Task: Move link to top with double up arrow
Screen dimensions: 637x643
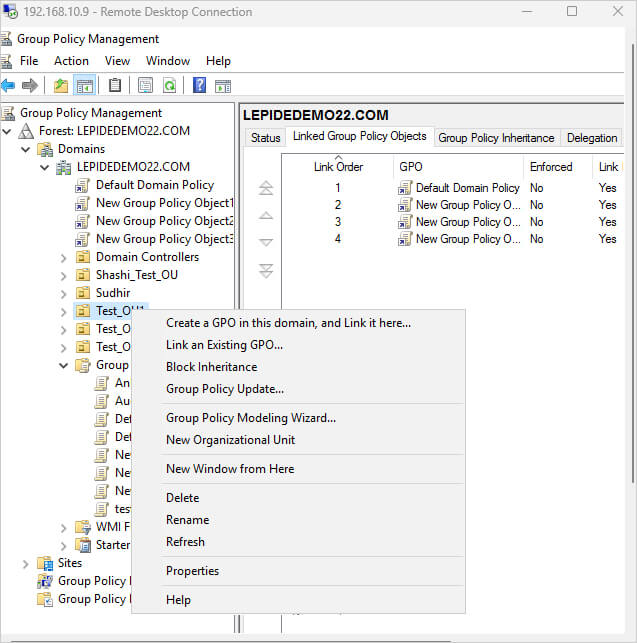Action: tap(266, 188)
